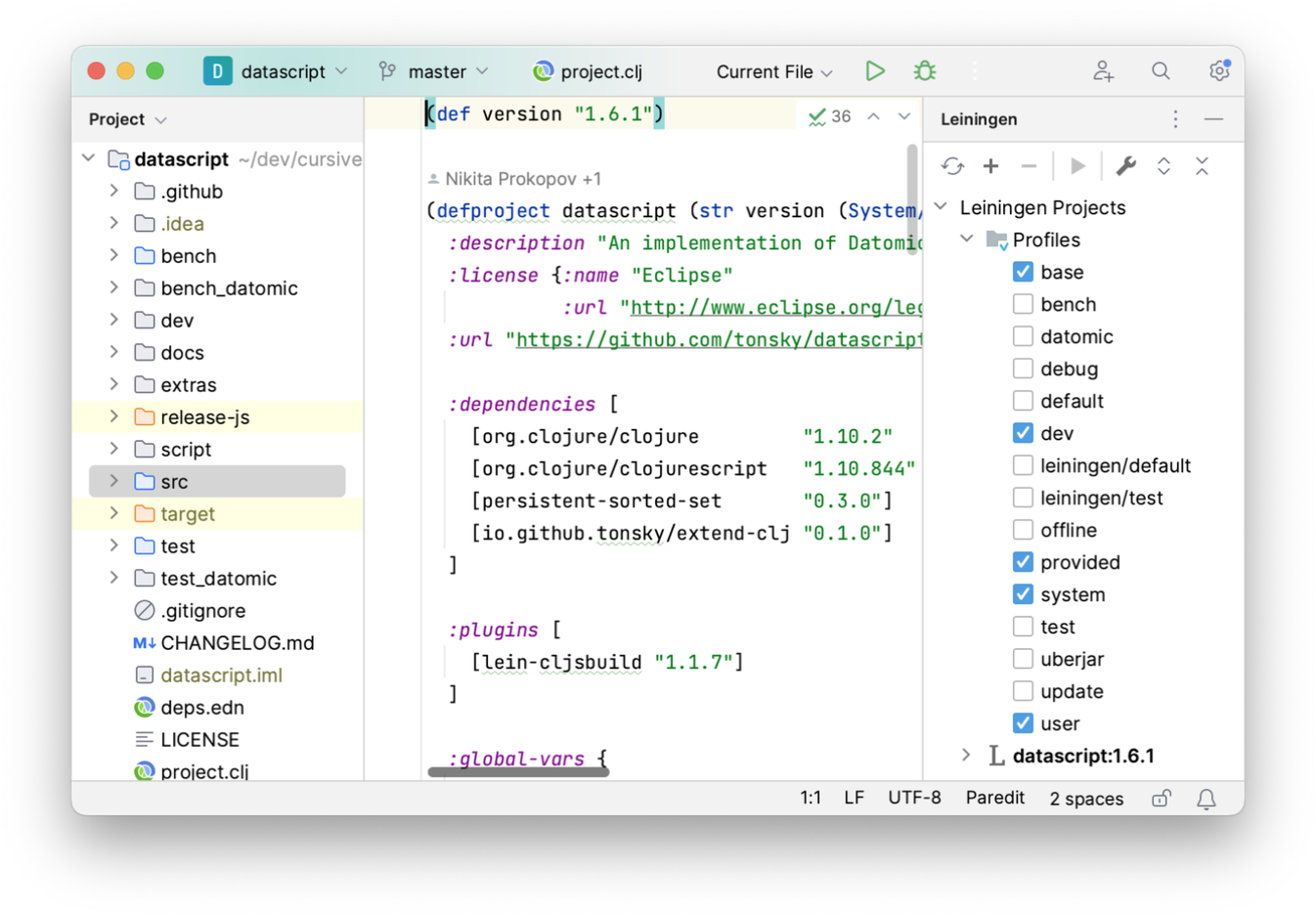Minimize the Leiningen tool window
The height and width of the screenshot is (914, 1316).
coord(1213,119)
